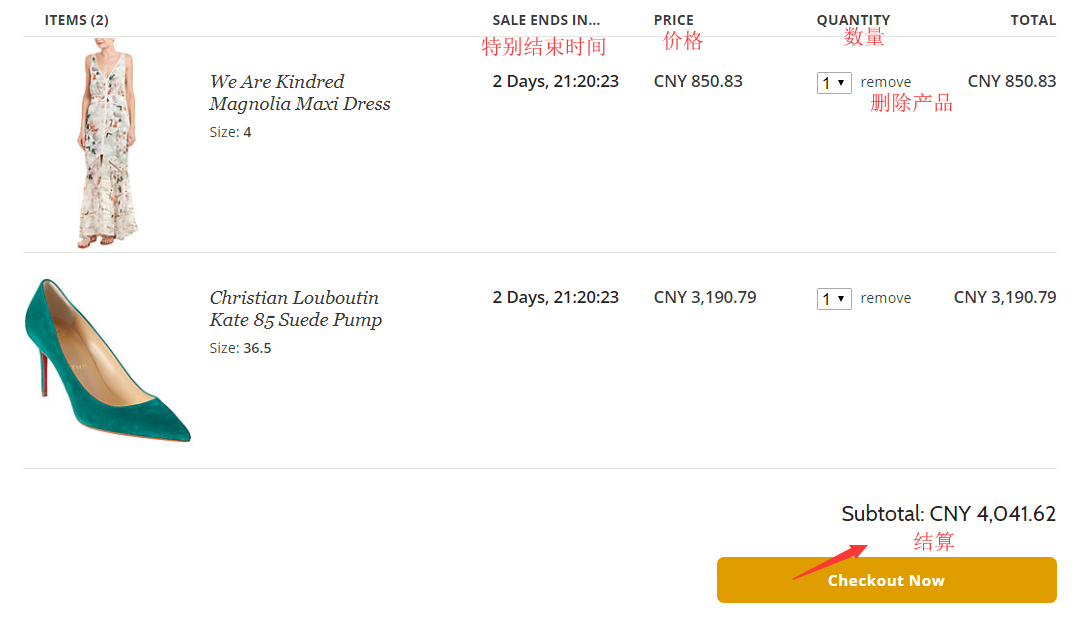Open the green suede pump product image
The width and height of the screenshot is (1092, 625).
[107, 360]
